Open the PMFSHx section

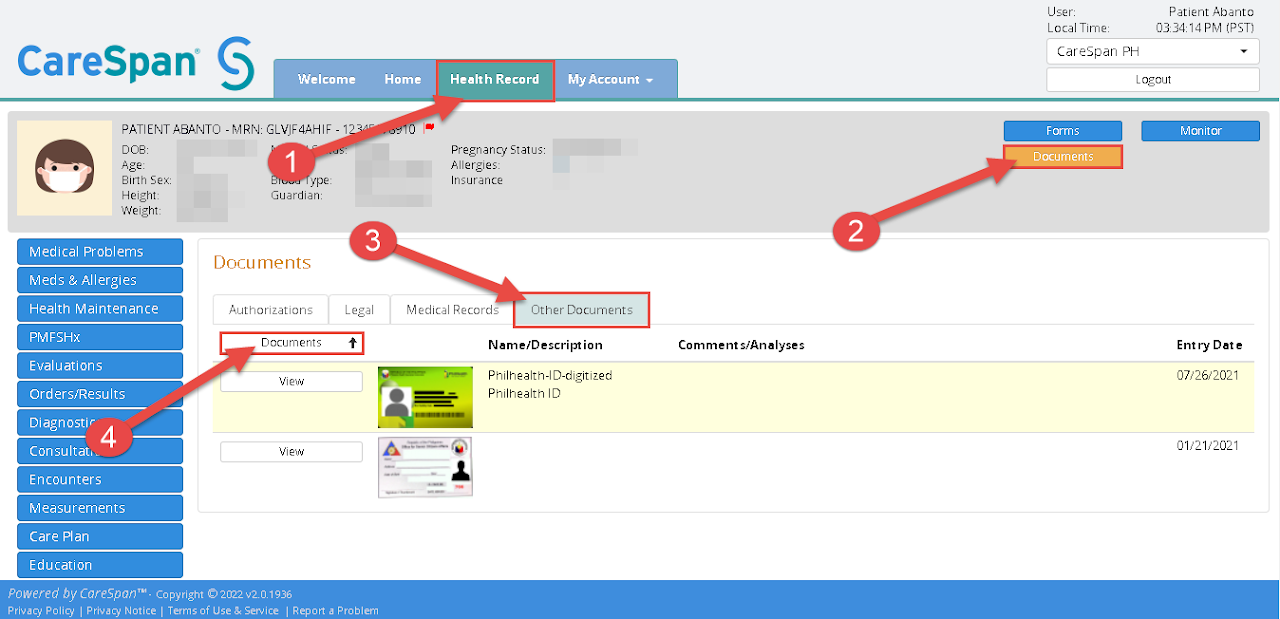pyautogui.click(x=100, y=337)
